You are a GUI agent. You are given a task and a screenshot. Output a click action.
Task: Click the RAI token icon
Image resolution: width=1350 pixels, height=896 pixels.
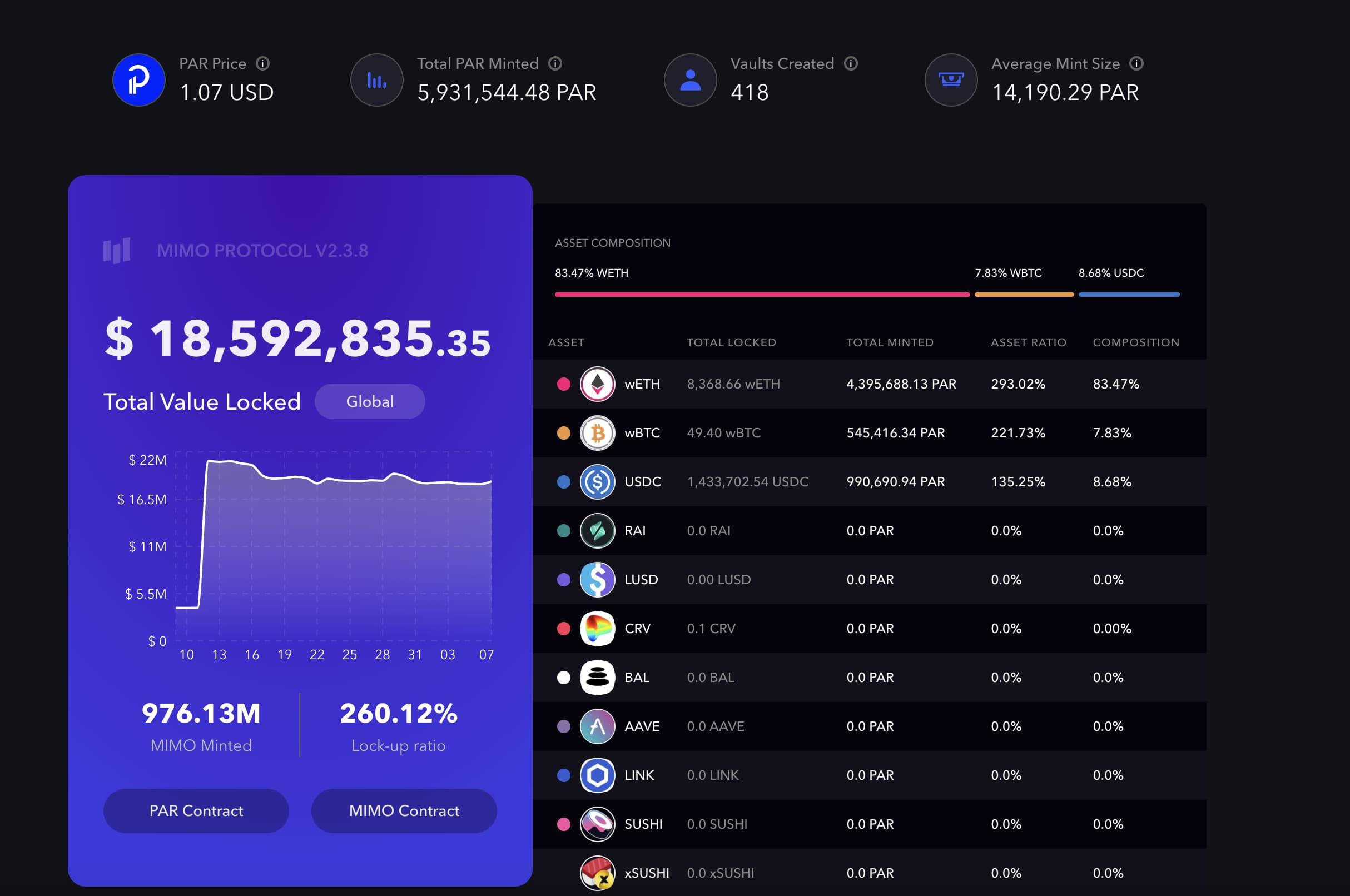pos(597,531)
